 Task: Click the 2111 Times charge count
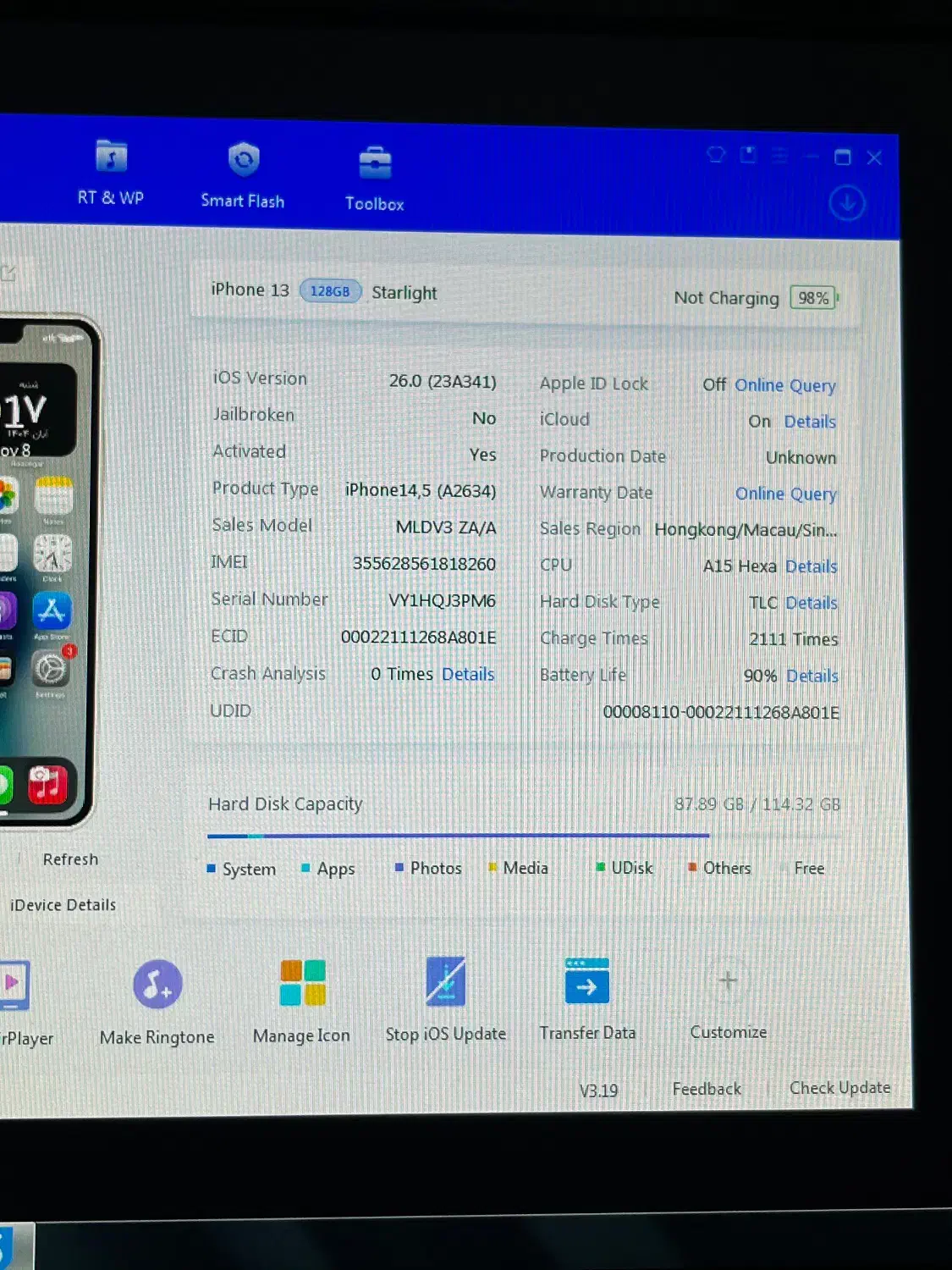coord(794,639)
